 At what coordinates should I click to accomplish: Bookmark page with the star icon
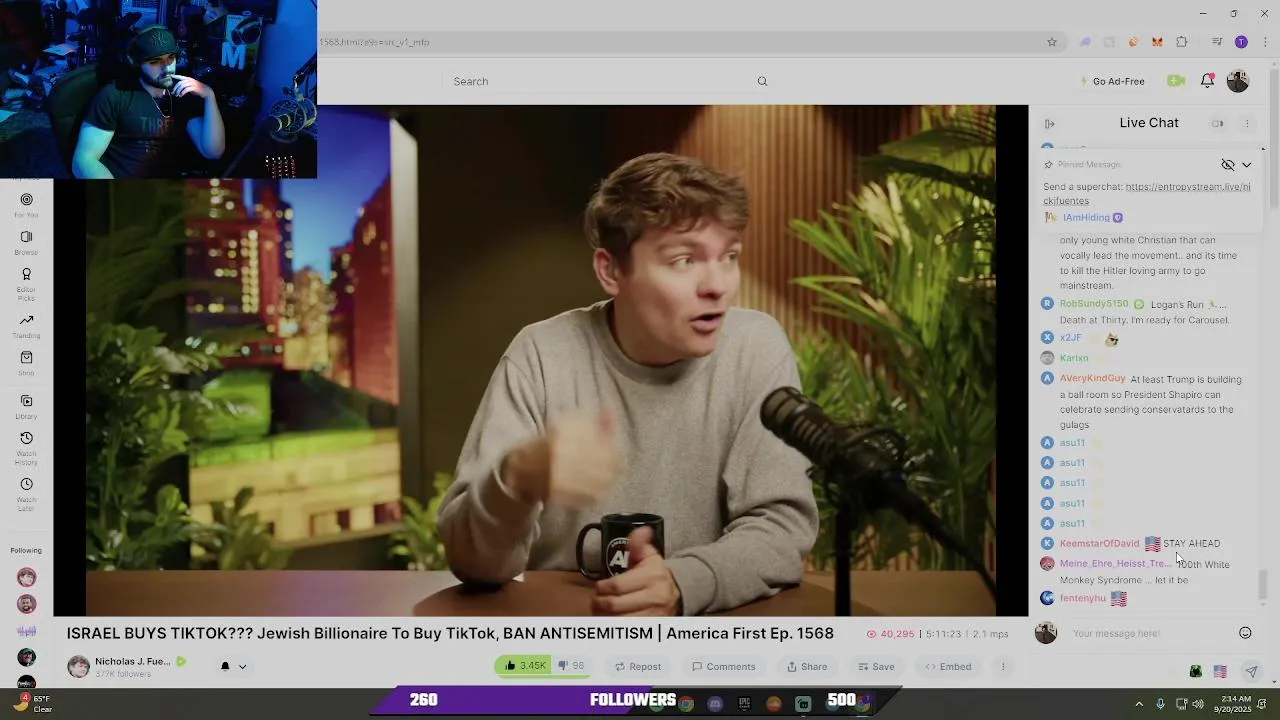tap(1052, 42)
